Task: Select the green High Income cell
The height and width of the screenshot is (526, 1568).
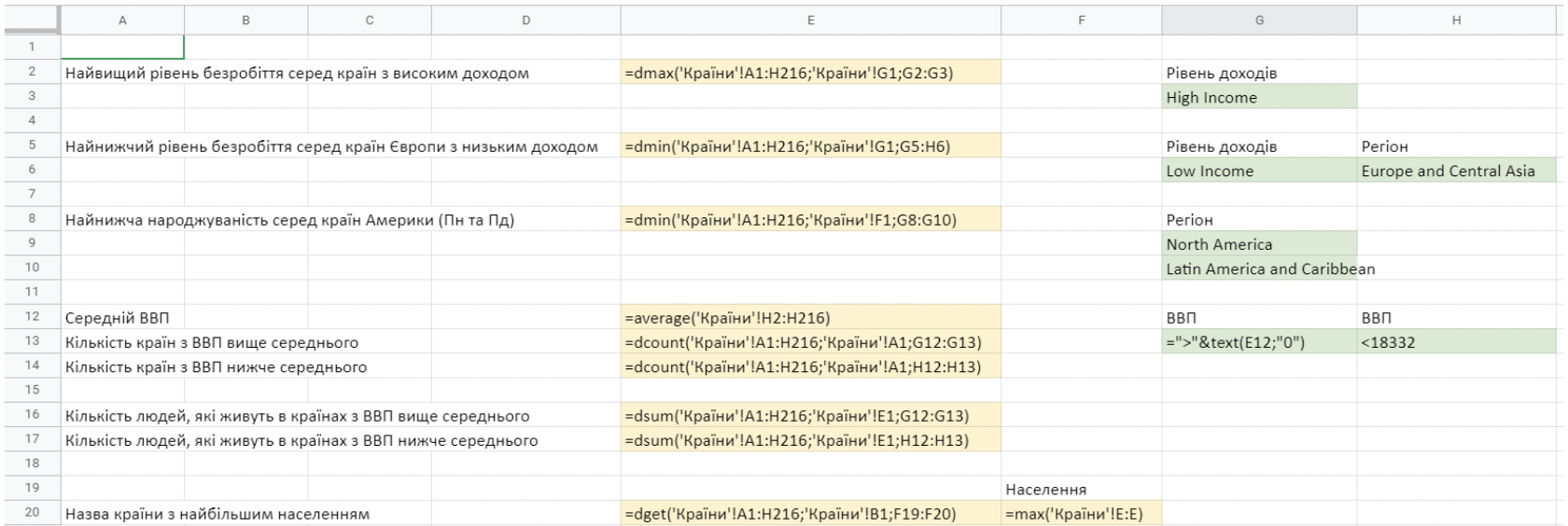Action: (x=1259, y=97)
